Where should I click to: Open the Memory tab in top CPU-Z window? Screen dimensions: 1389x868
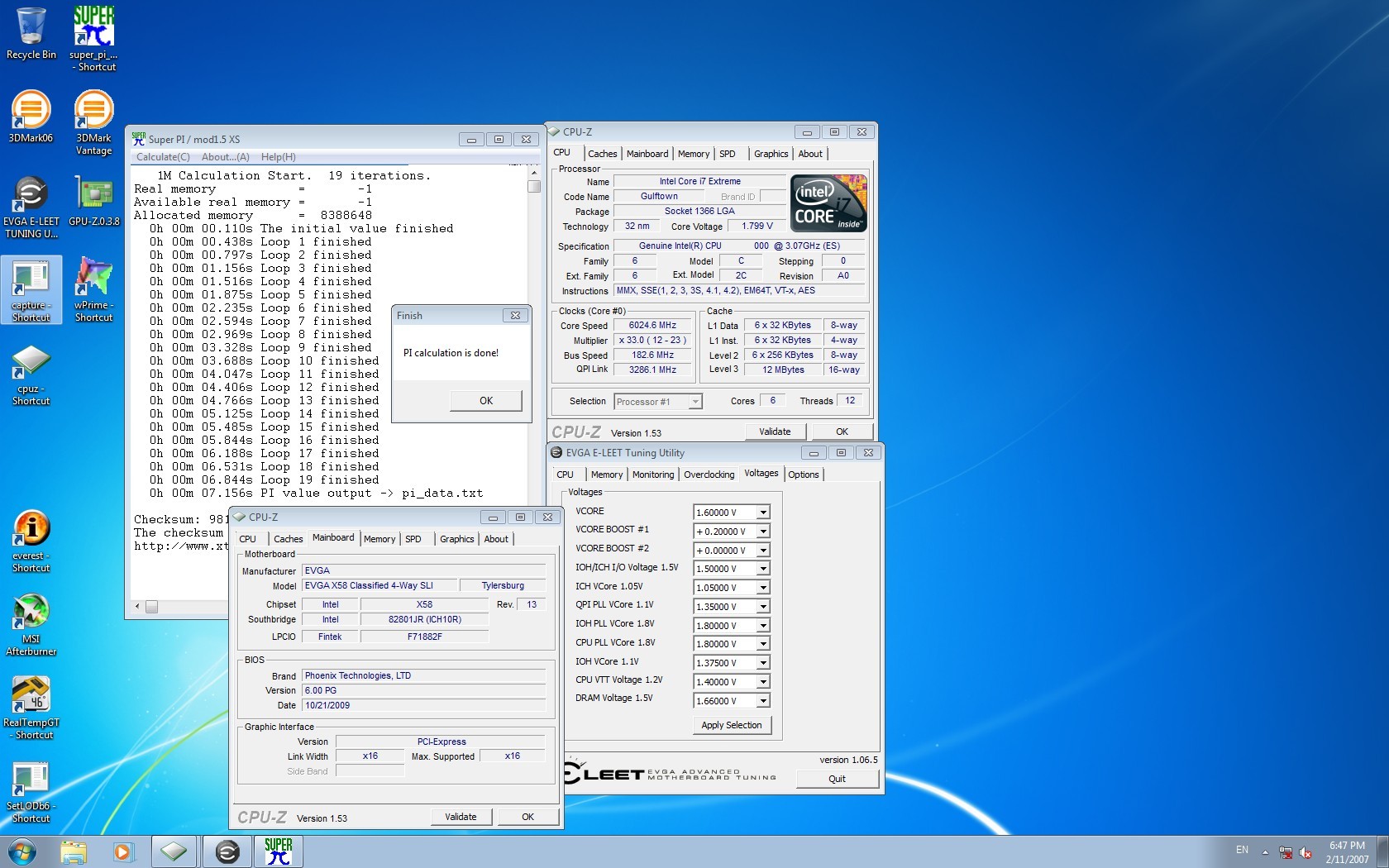pyautogui.click(x=693, y=154)
